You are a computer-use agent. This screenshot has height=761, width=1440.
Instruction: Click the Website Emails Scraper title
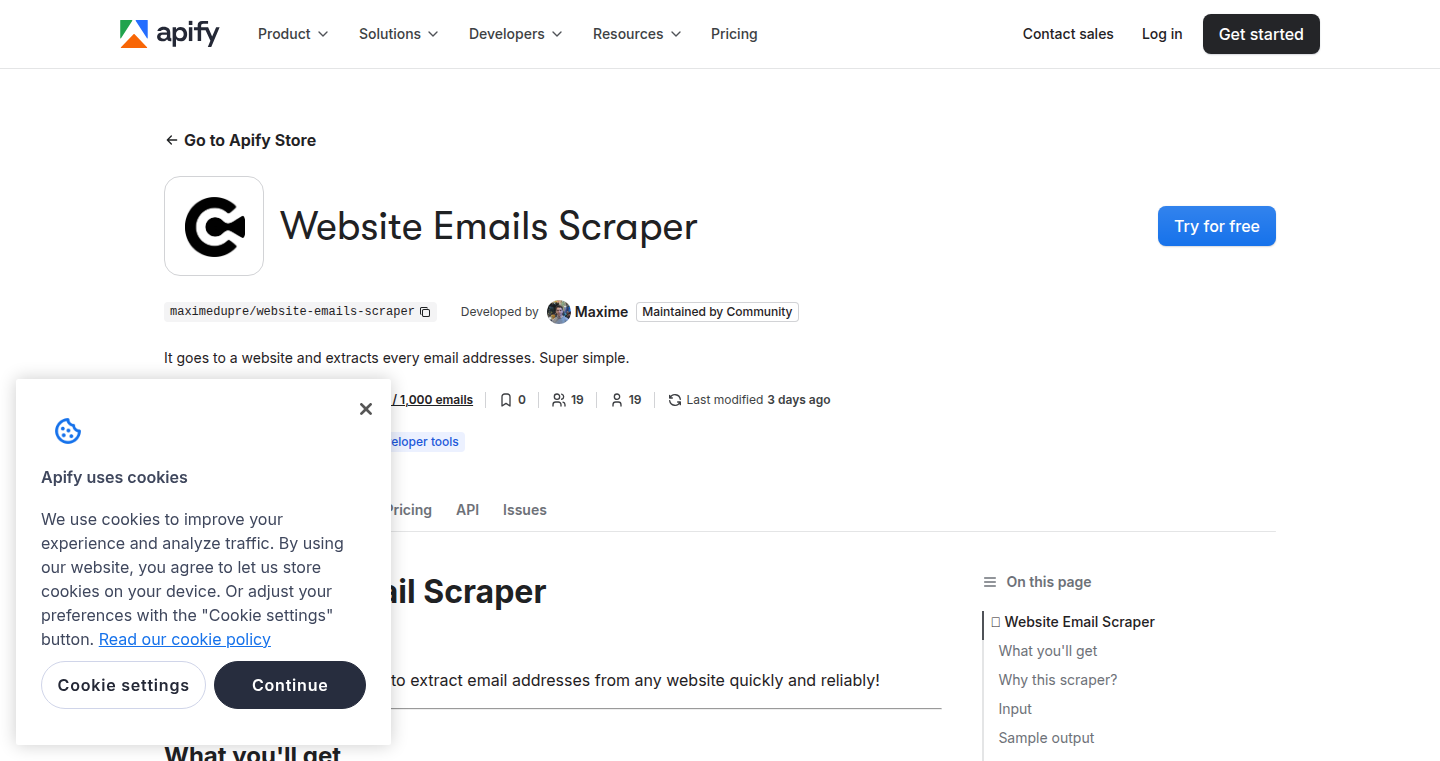click(x=489, y=226)
